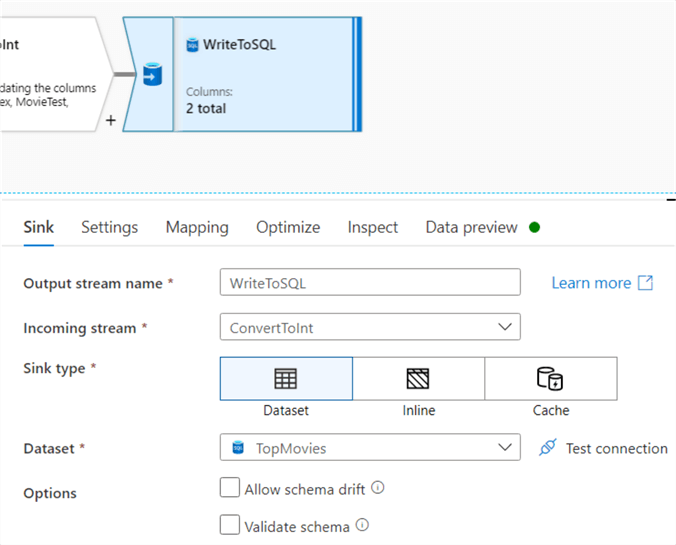Select the Inline sink type icon
This screenshot has width=676, height=545.
(418, 378)
